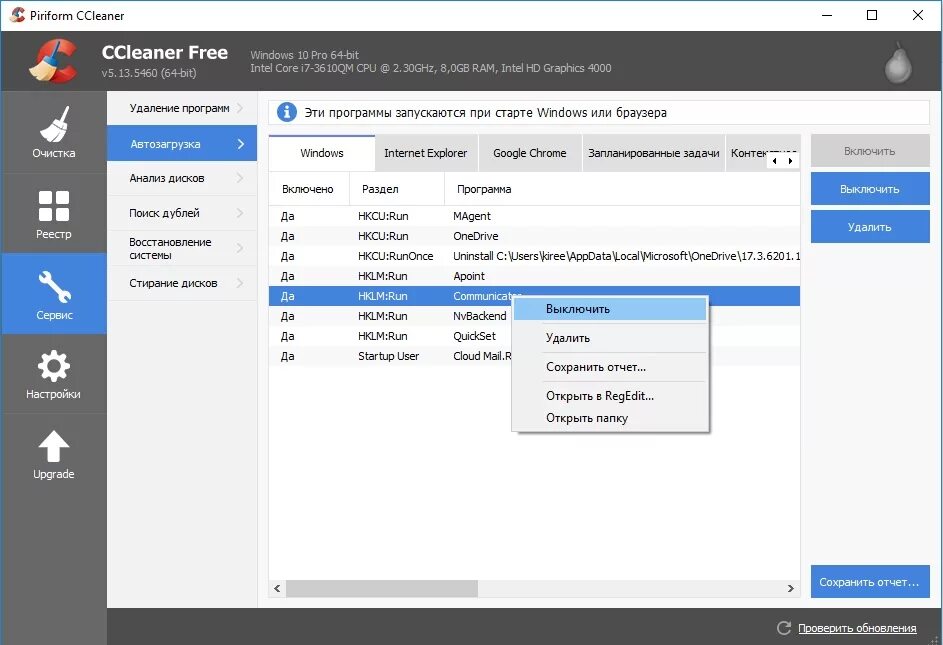Open Удаление программ submenu
This screenshot has width=943, height=645.
click(x=182, y=108)
